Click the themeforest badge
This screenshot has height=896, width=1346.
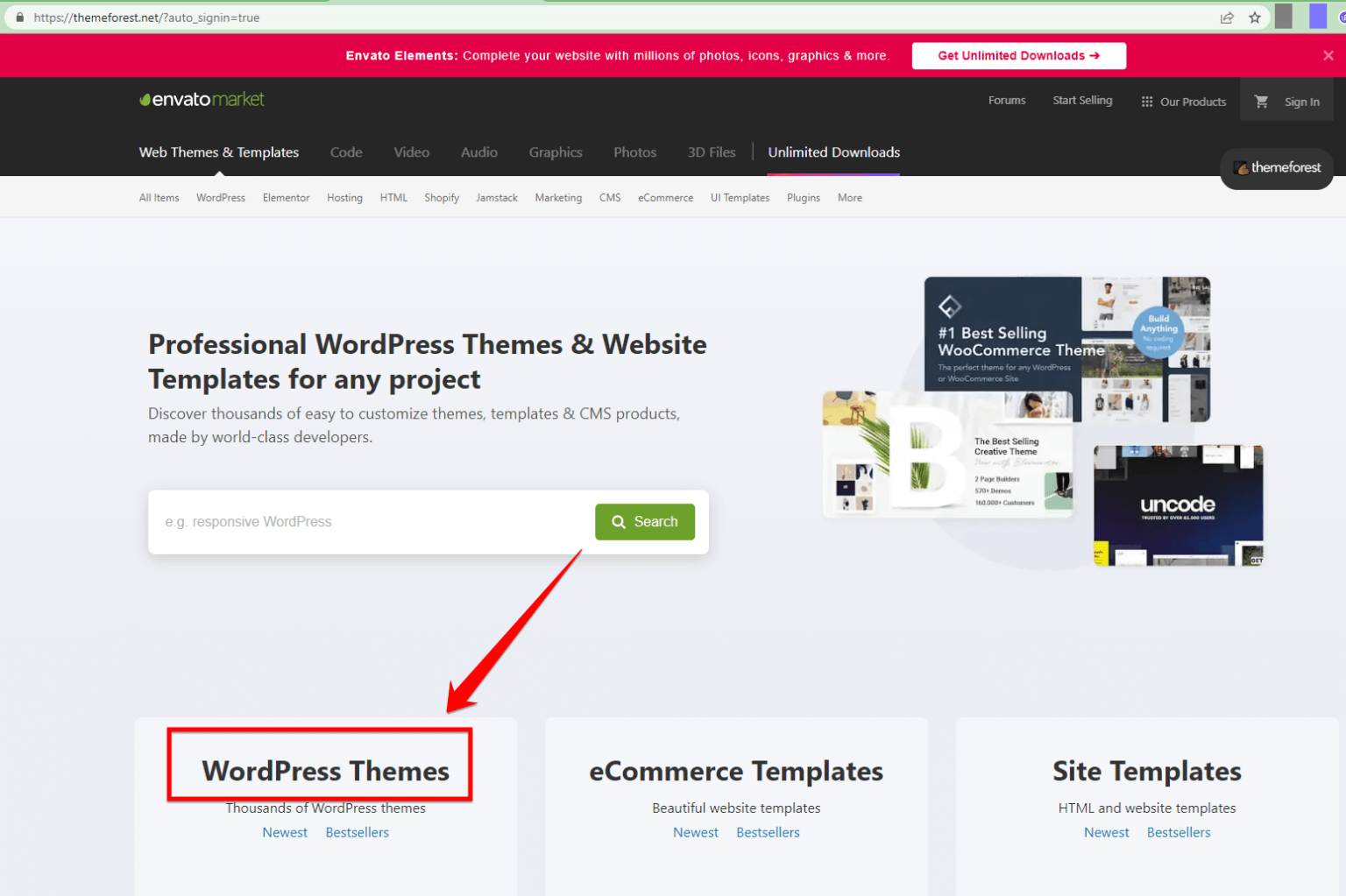pyautogui.click(x=1277, y=167)
